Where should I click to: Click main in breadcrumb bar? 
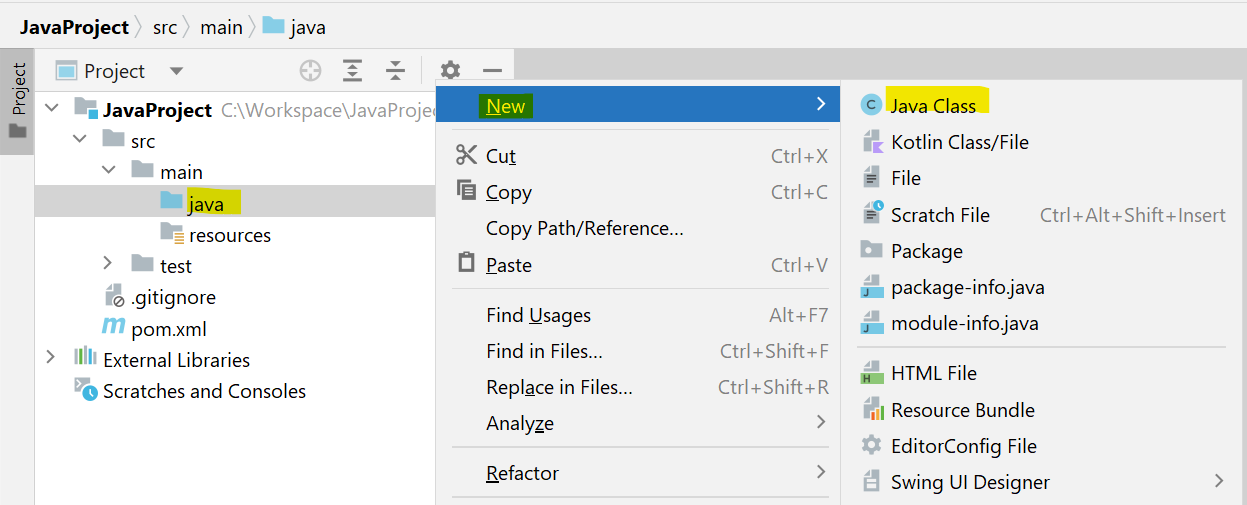coord(221,27)
